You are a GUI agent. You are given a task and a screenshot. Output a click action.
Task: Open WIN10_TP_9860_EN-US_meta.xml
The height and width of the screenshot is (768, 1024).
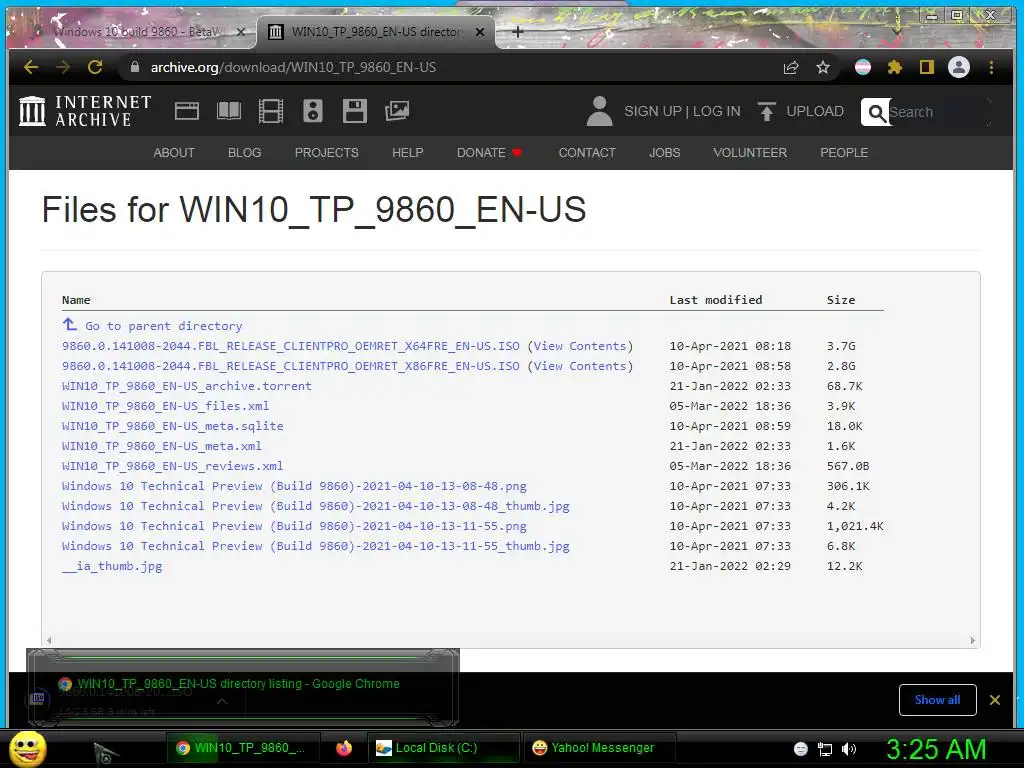(x=162, y=446)
